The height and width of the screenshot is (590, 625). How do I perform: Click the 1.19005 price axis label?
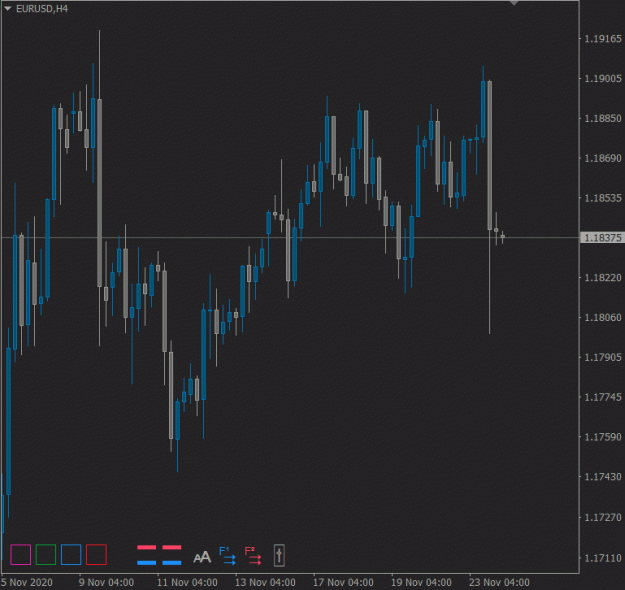pyautogui.click(x=603, y=79)
